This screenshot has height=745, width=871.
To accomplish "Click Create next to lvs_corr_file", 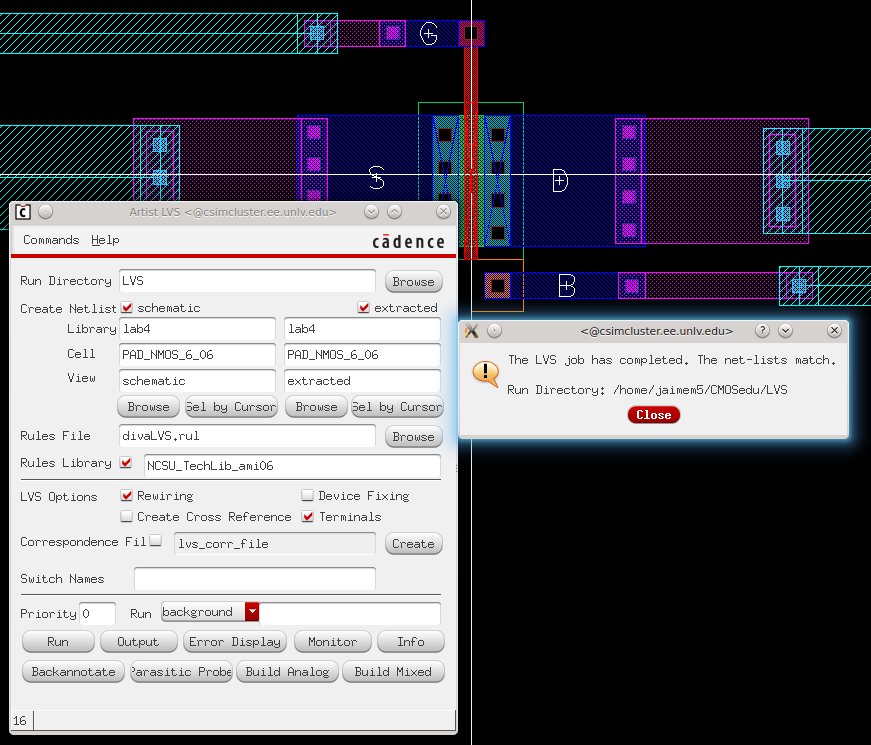I will click(x=414, y=543).
